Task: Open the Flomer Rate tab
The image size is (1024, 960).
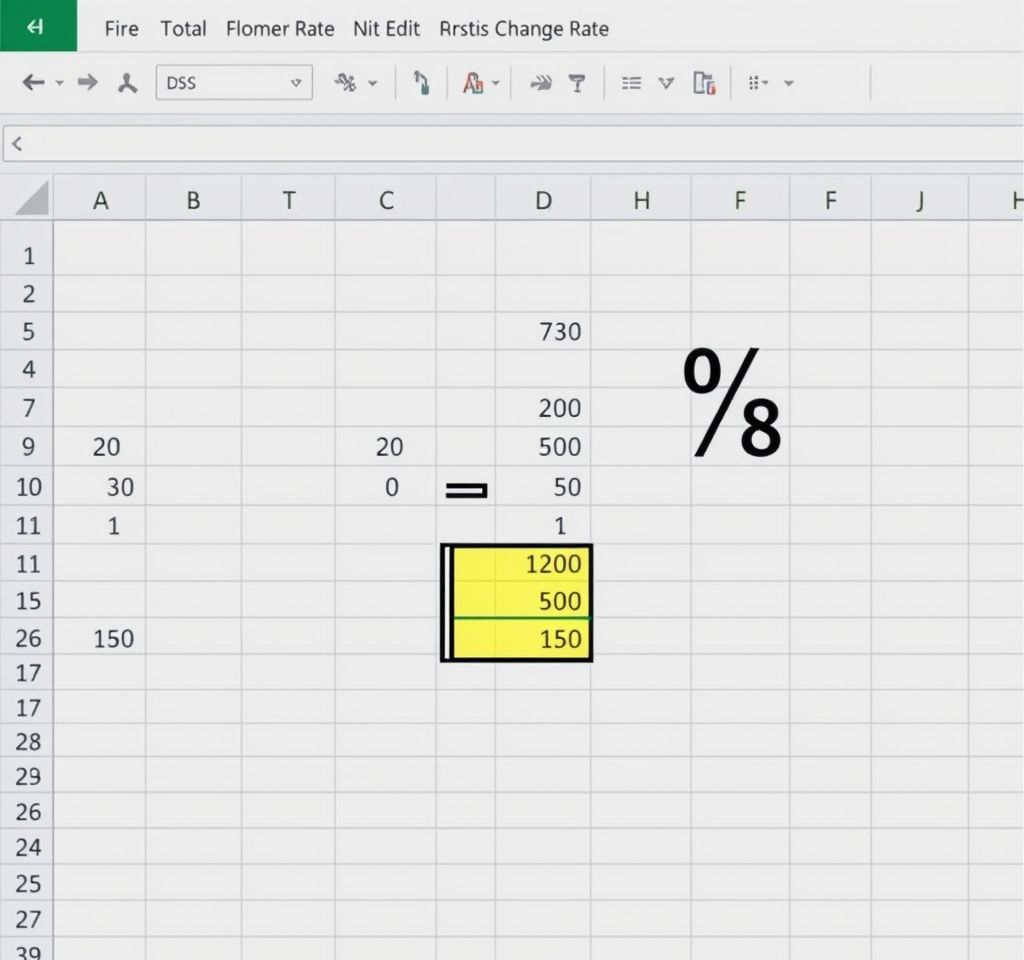Action: pyautogui.click(x=280, y=29)
